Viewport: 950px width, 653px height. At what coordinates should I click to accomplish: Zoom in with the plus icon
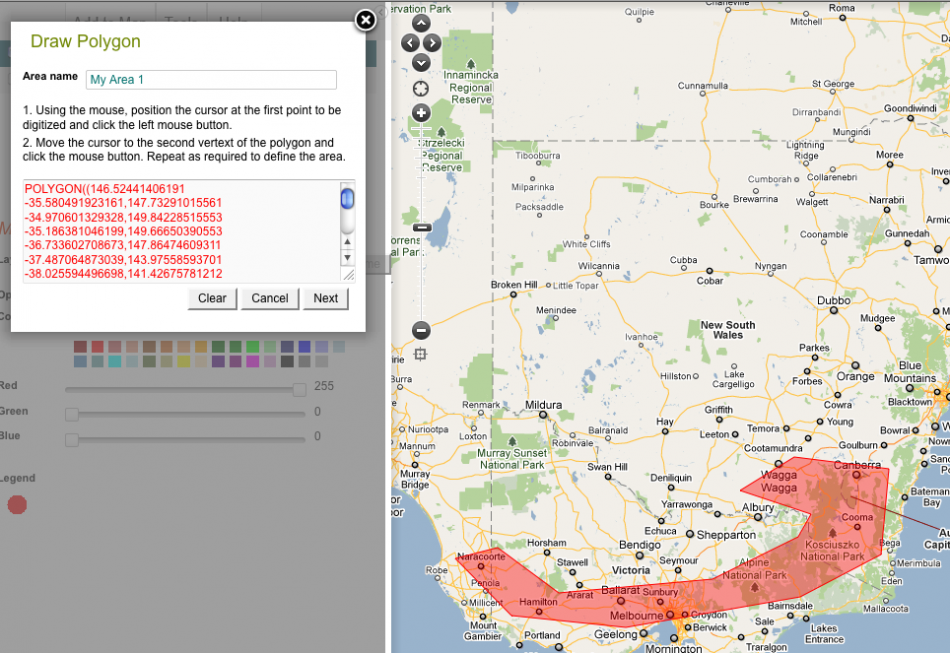tap(421, 113)
